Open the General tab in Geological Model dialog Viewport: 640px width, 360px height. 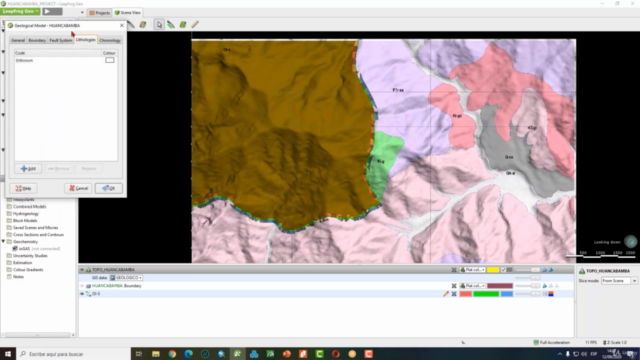18,40
